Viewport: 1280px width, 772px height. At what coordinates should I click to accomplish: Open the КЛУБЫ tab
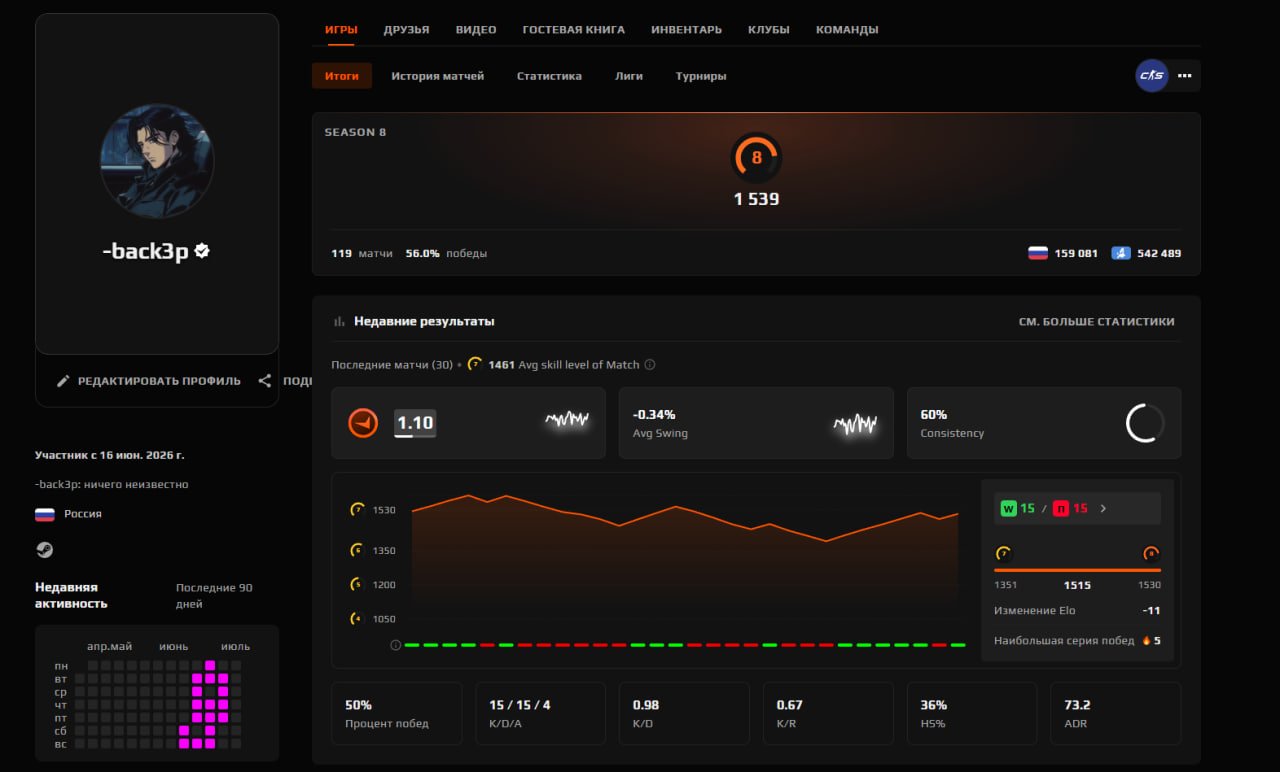pos(768,30)
